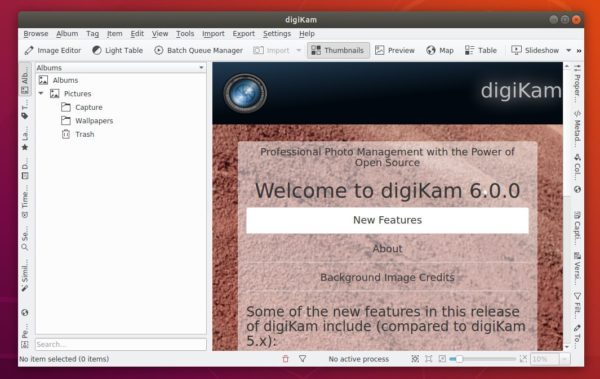600x379 pixels.
Task: Click the welcome page vertical scrollbar
Action: click(567, 207)
